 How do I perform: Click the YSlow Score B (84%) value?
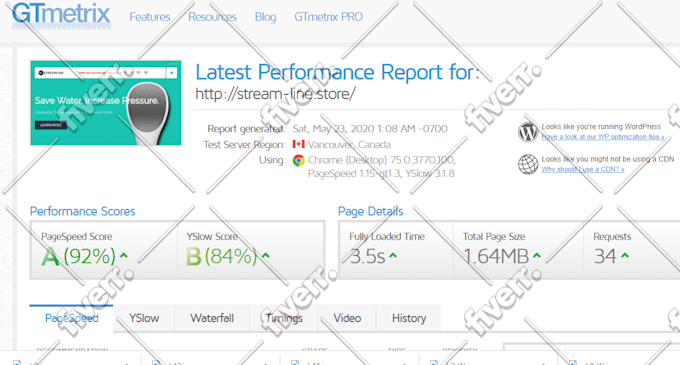(222, 256)
